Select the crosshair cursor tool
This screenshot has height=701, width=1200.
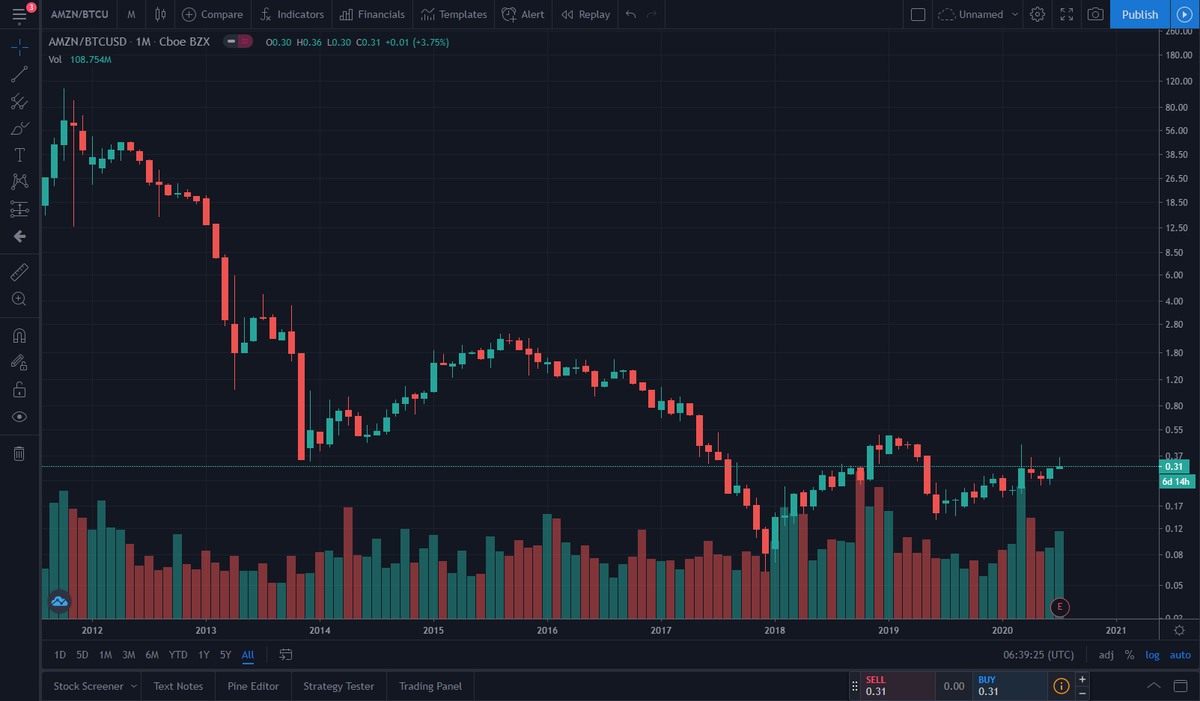pyautogui.click(x=19, y=47)
